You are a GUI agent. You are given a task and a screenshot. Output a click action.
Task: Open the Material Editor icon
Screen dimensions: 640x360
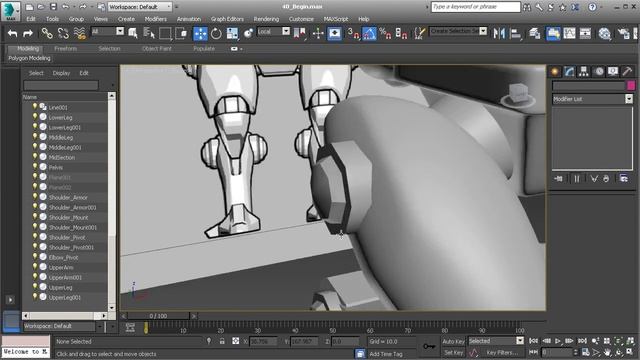point(604,33)
